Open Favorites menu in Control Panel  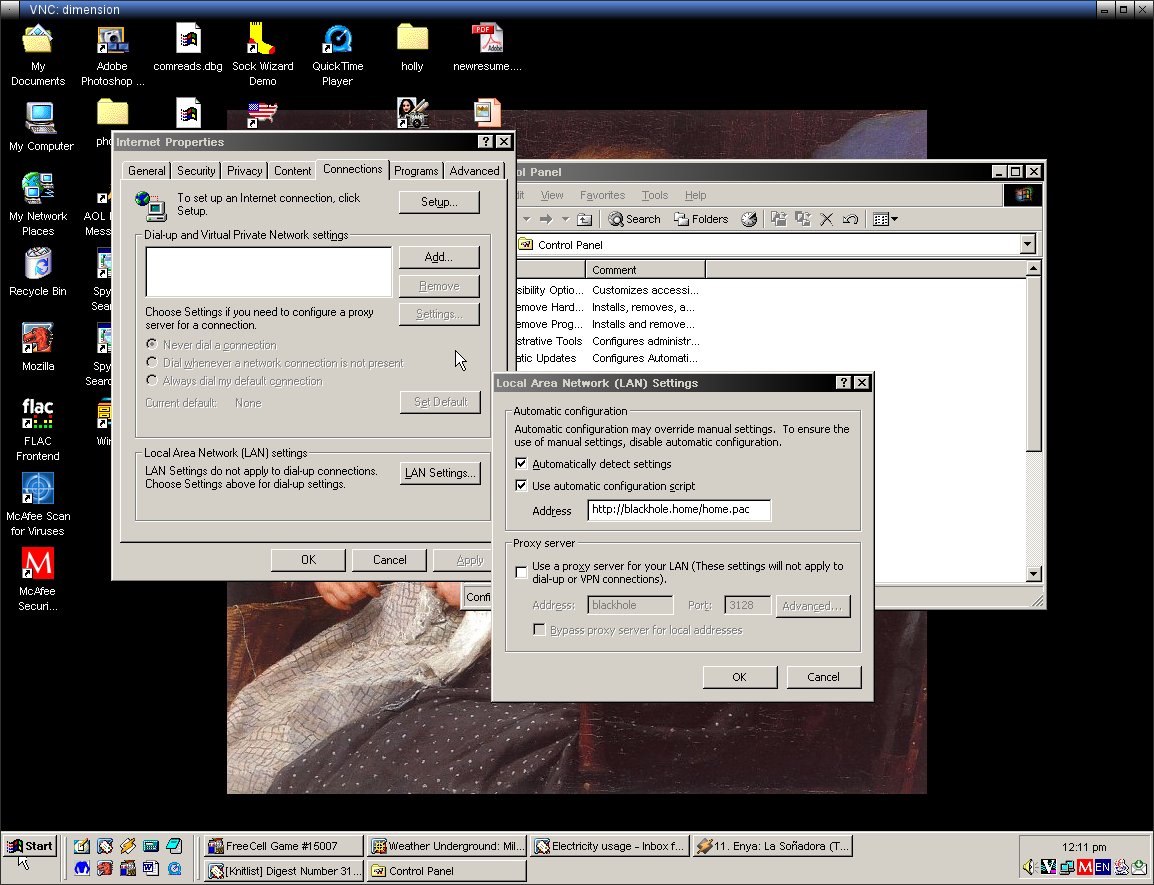click(x=602, y=195)
